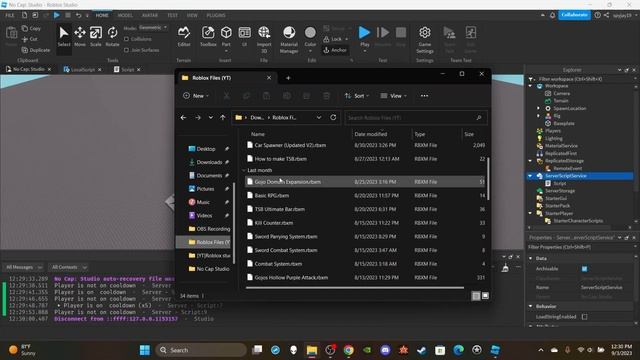The height and width of the screenshot is (360, 640).
Task: Switch to large thumbnails view icon
Action: point(485,296)
